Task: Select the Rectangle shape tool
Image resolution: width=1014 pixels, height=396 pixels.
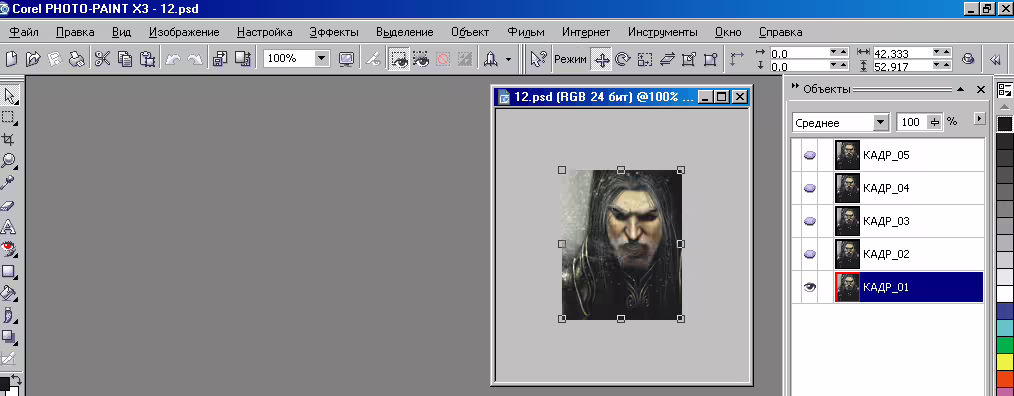Action: (9, 271)
